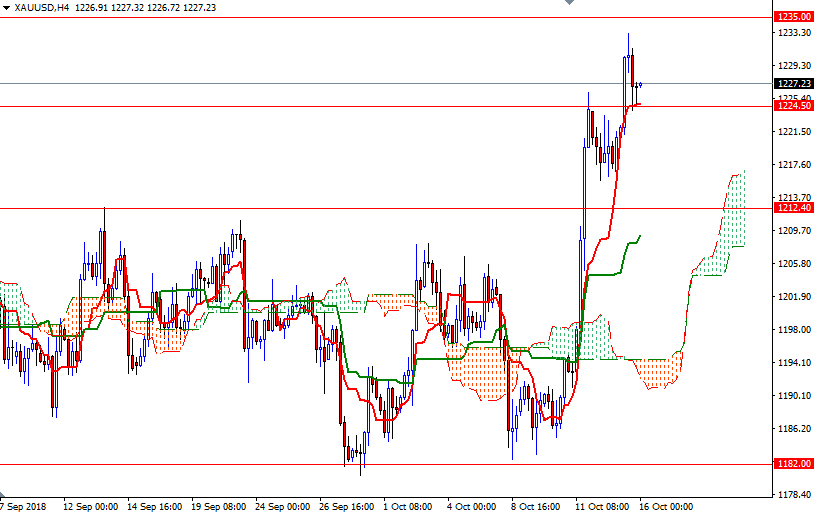Open the XAUUSD,H4 chart dropdown arrow
The height and width of the screenshot is (514, 814).
pos(6,7)
